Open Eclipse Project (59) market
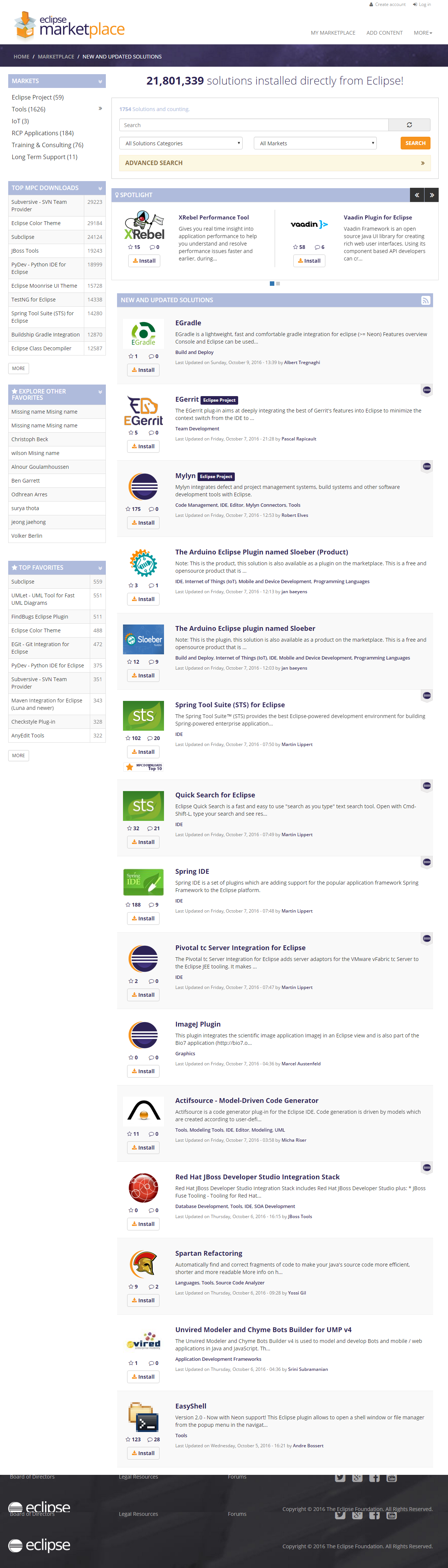Screen dimensions: 448x1568 click(x=37, y=97)
